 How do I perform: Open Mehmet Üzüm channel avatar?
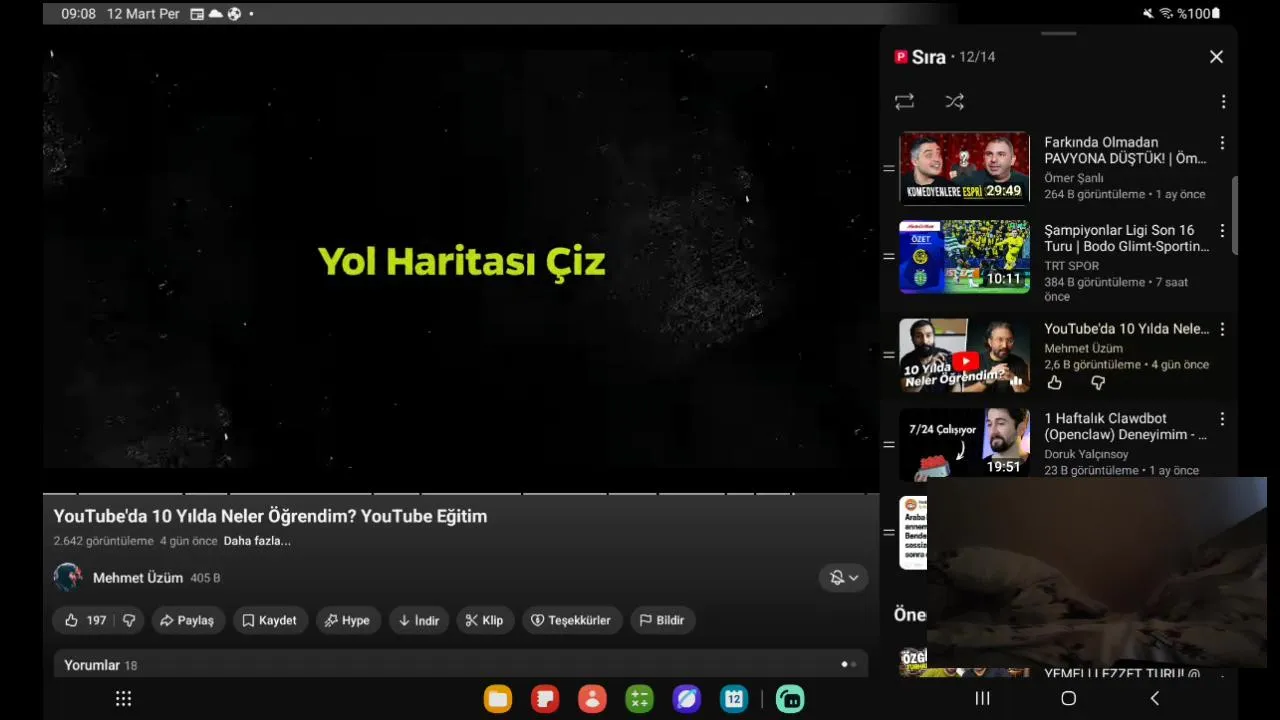(x=68, y=577)
